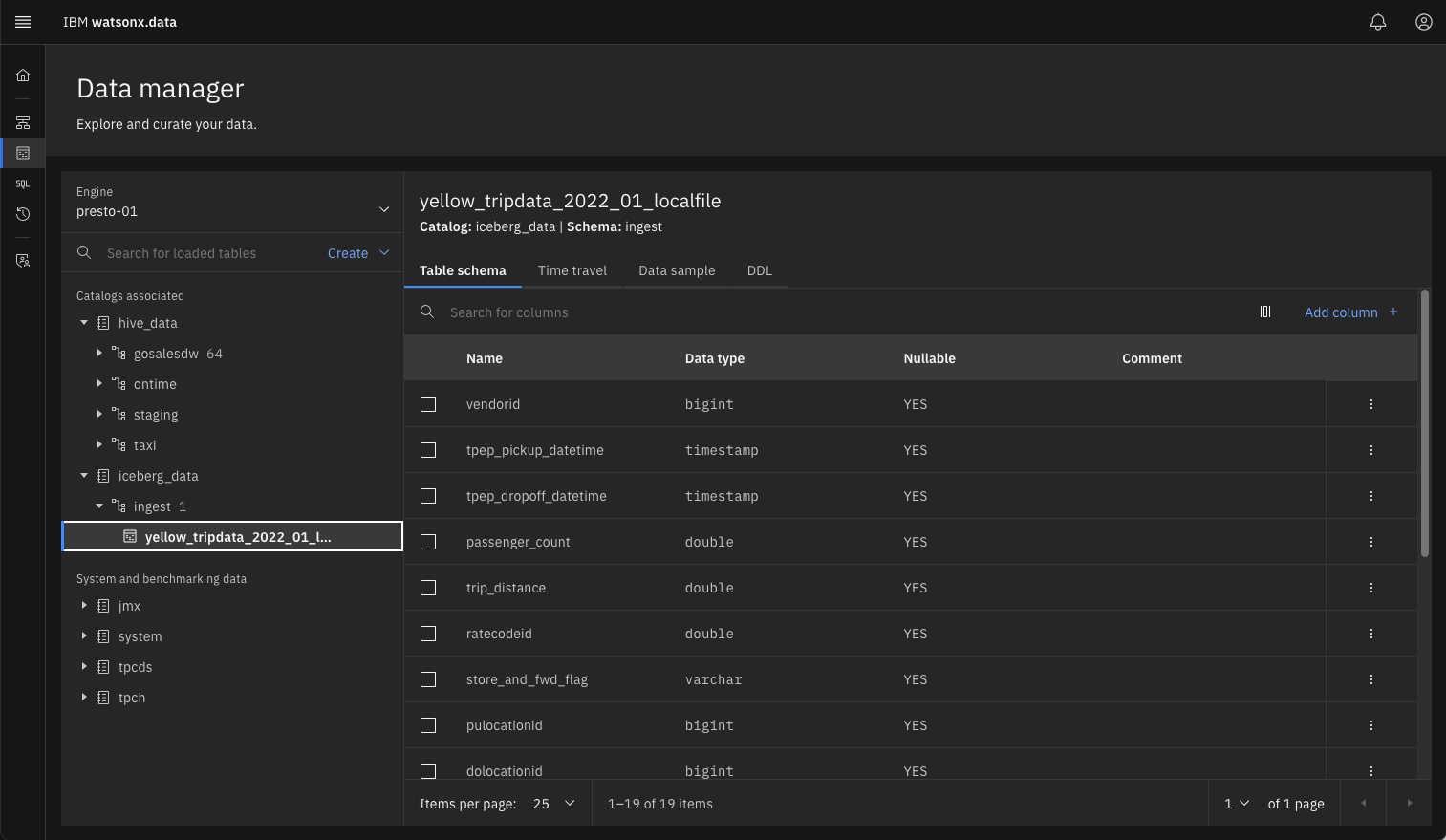The height and width of the screenshot is (840, 1446).
Task: Open Access control sidebar icon
Action: [x=23, y=260]
